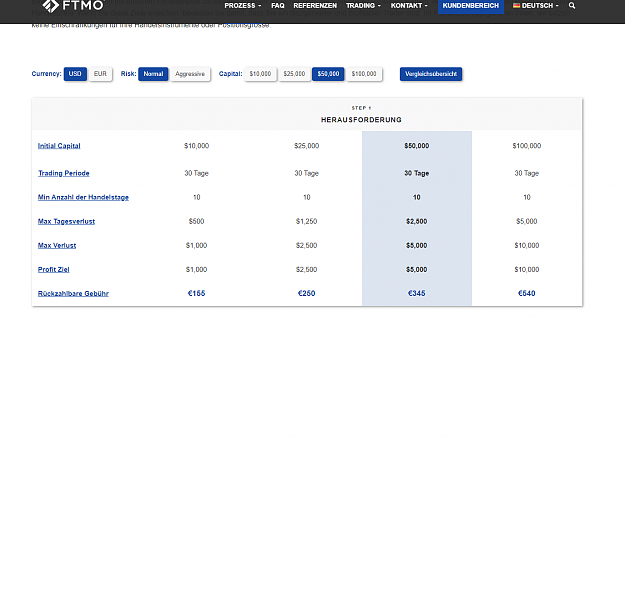The image size is (625, 606).
Task: Open Min Anzahl der Handelstage link
Action: coord(83,197)
